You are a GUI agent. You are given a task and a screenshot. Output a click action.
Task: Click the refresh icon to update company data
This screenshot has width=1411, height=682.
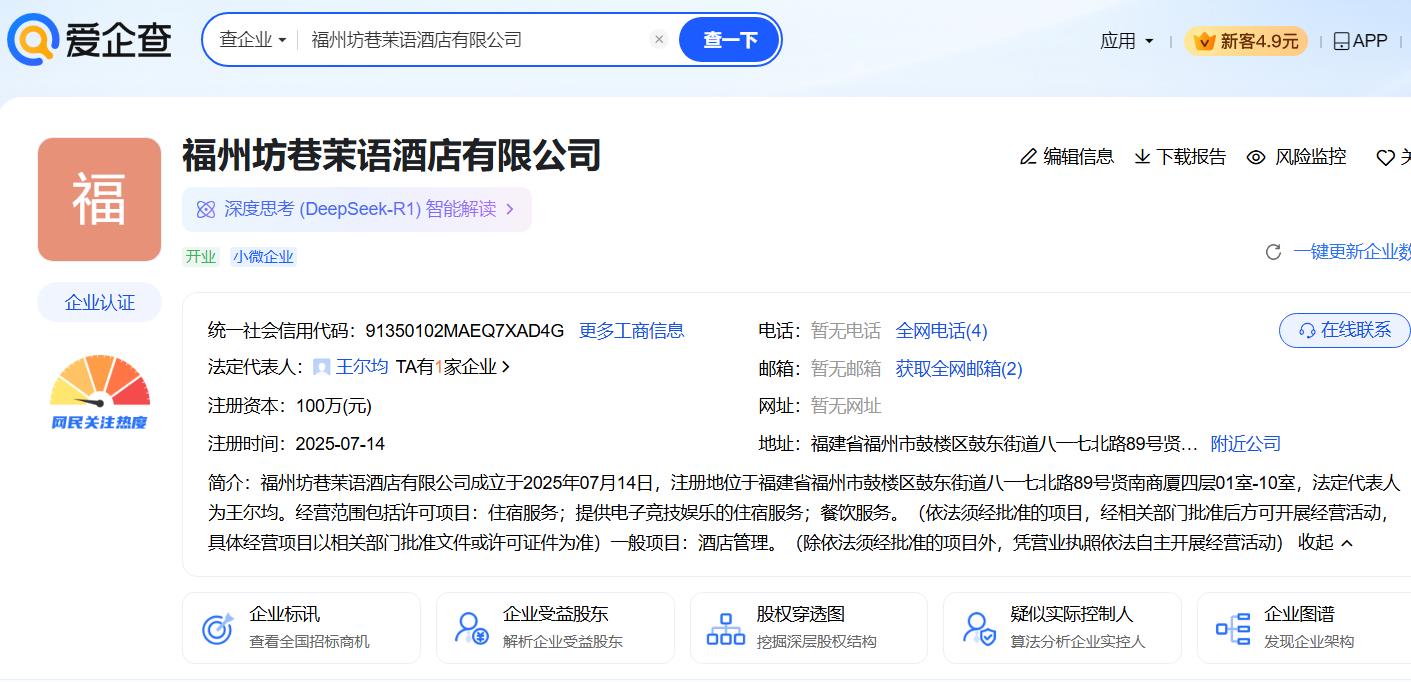1273,252
